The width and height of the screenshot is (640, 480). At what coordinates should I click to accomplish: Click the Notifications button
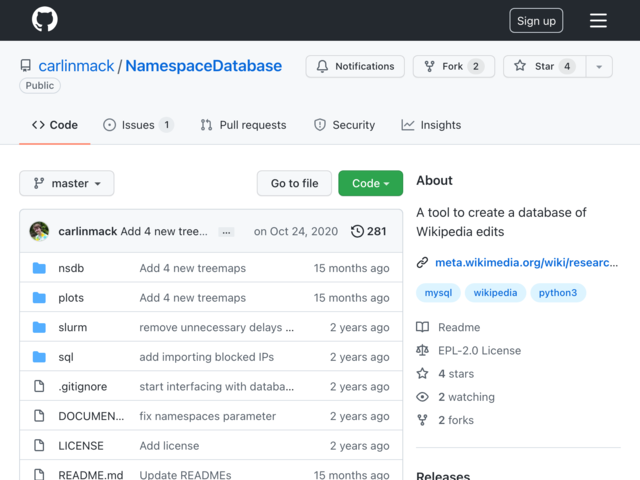coord(355,67)
